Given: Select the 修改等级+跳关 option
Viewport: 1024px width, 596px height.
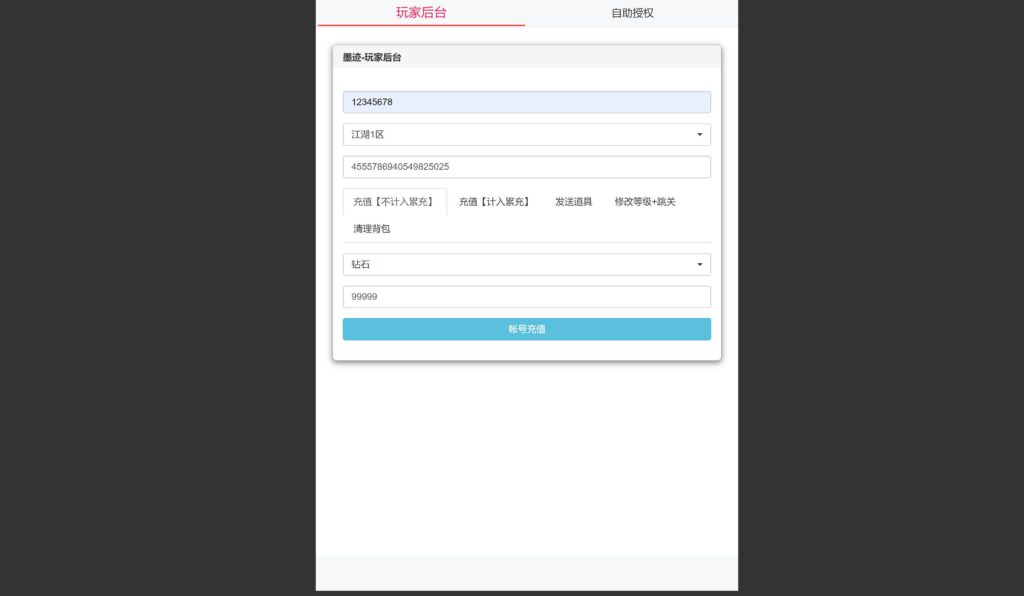Looking at the screenshot, I should (x=644, y=201).
